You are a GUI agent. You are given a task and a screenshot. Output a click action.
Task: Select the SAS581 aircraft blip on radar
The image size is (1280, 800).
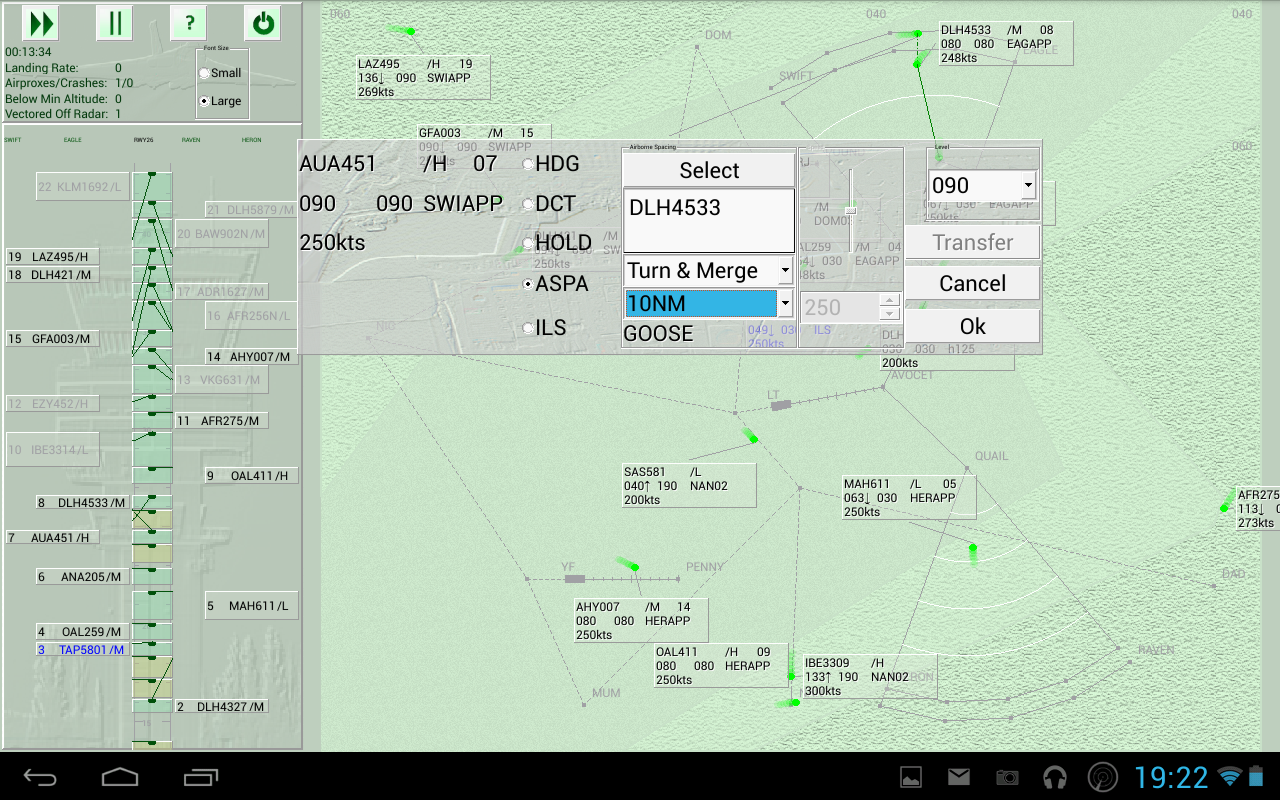click(752, 438)
